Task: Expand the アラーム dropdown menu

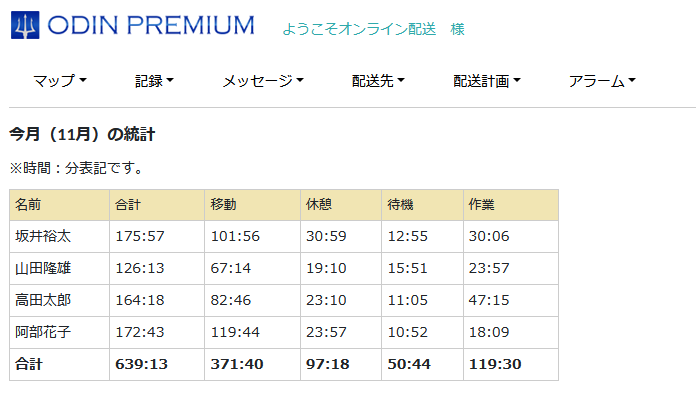Action: point(602,81)
